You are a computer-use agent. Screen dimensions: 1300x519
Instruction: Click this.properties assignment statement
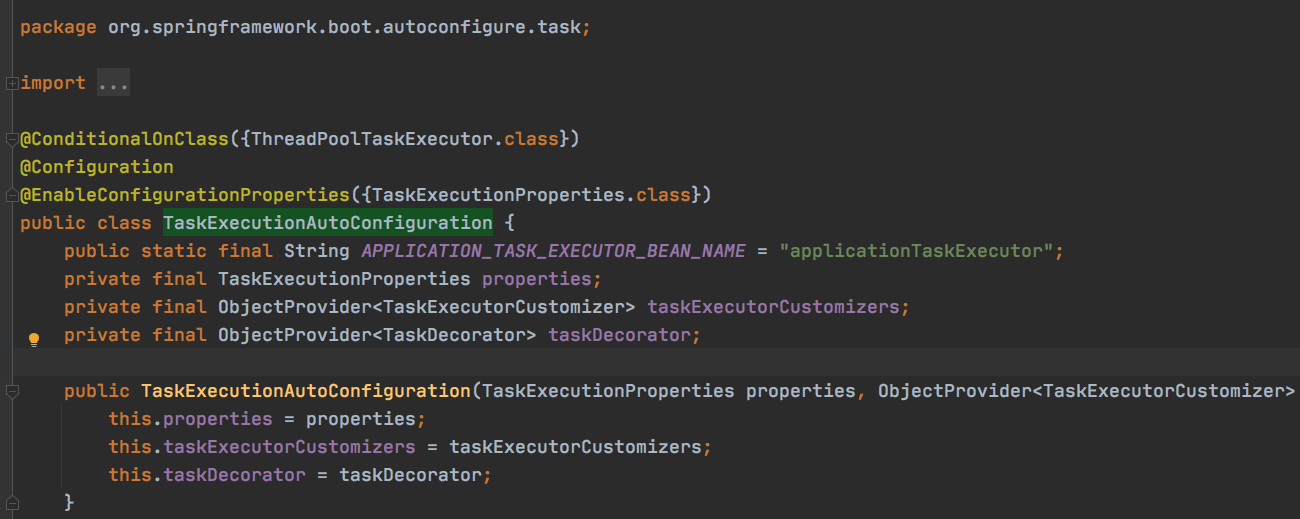267,419
